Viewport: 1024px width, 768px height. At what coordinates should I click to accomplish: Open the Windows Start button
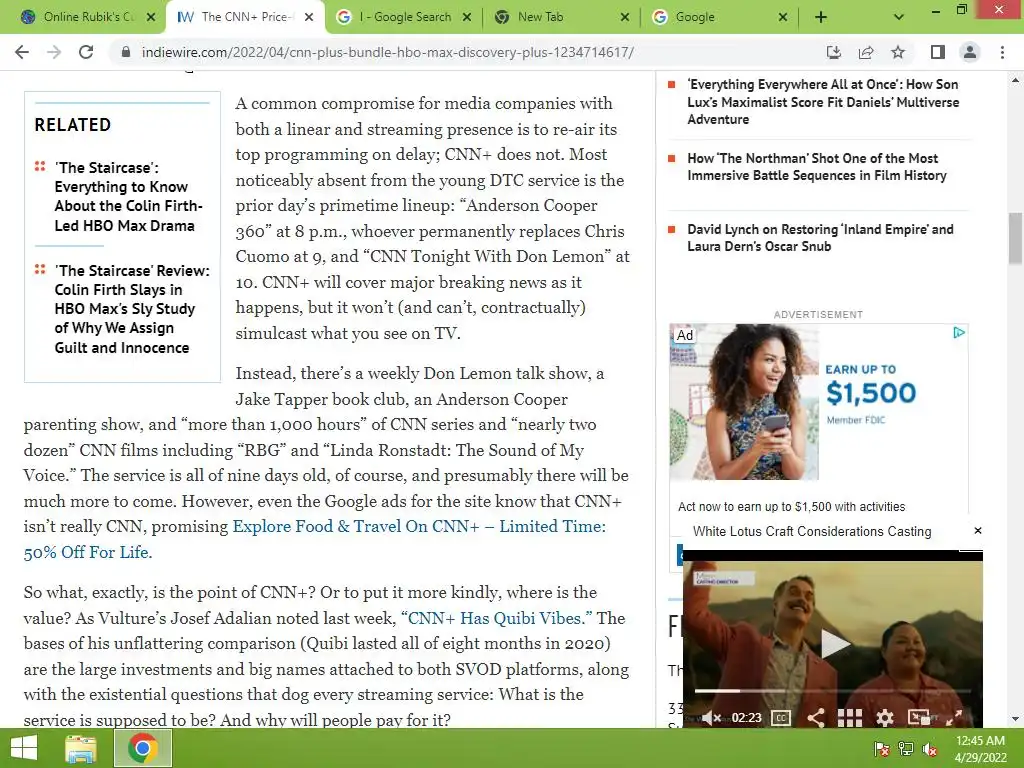click(x=24, y=748)
